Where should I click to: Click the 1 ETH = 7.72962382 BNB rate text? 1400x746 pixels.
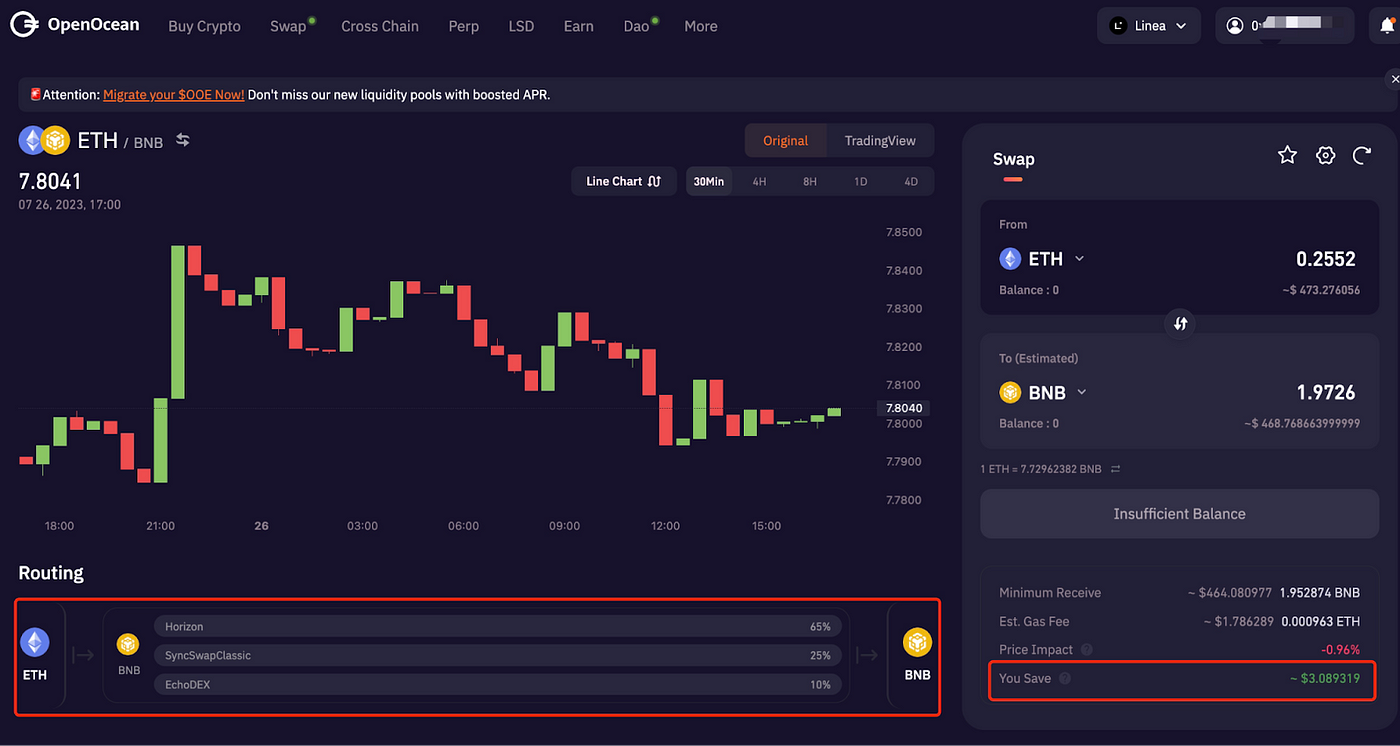click(1041, 468)
